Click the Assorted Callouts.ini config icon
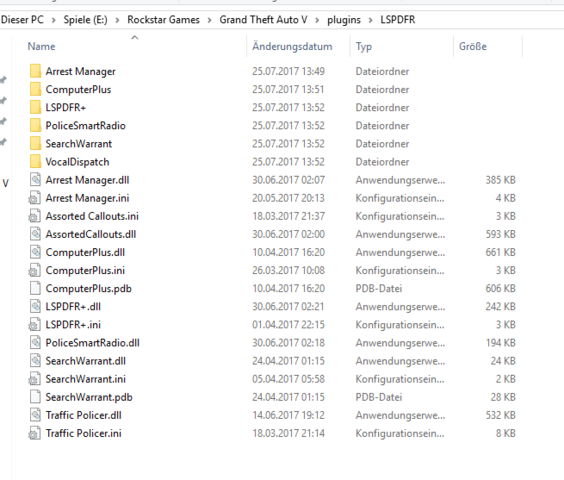Screen dimensions: 564x480 (35, 216)
